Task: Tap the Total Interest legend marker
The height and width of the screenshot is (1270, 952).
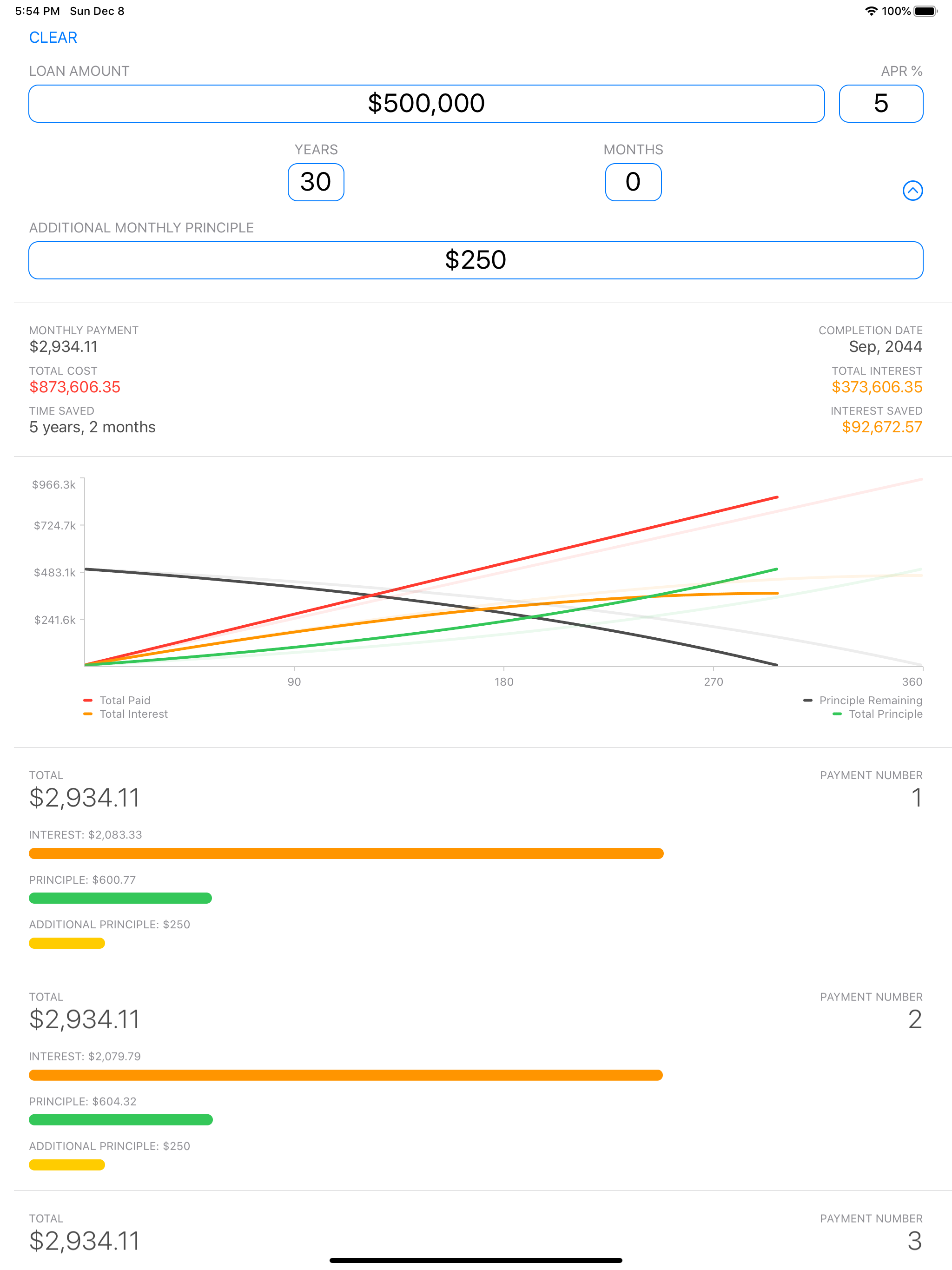Action: click(x=88, y=714)
